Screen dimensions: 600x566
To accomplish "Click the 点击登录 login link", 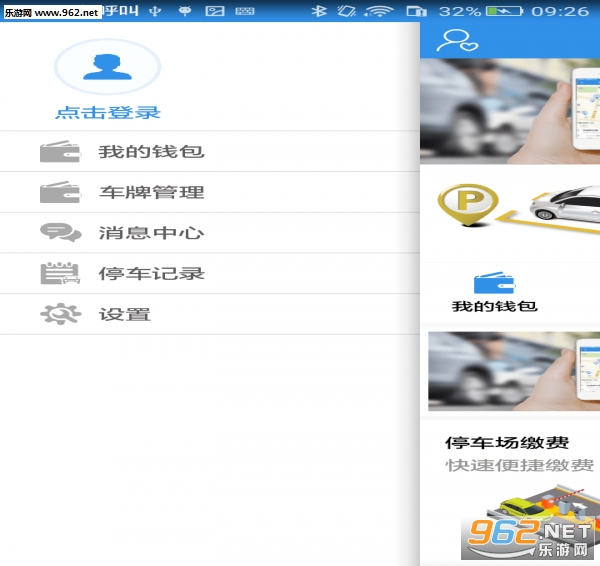I will pyautogui.click(x=107, y=113).
